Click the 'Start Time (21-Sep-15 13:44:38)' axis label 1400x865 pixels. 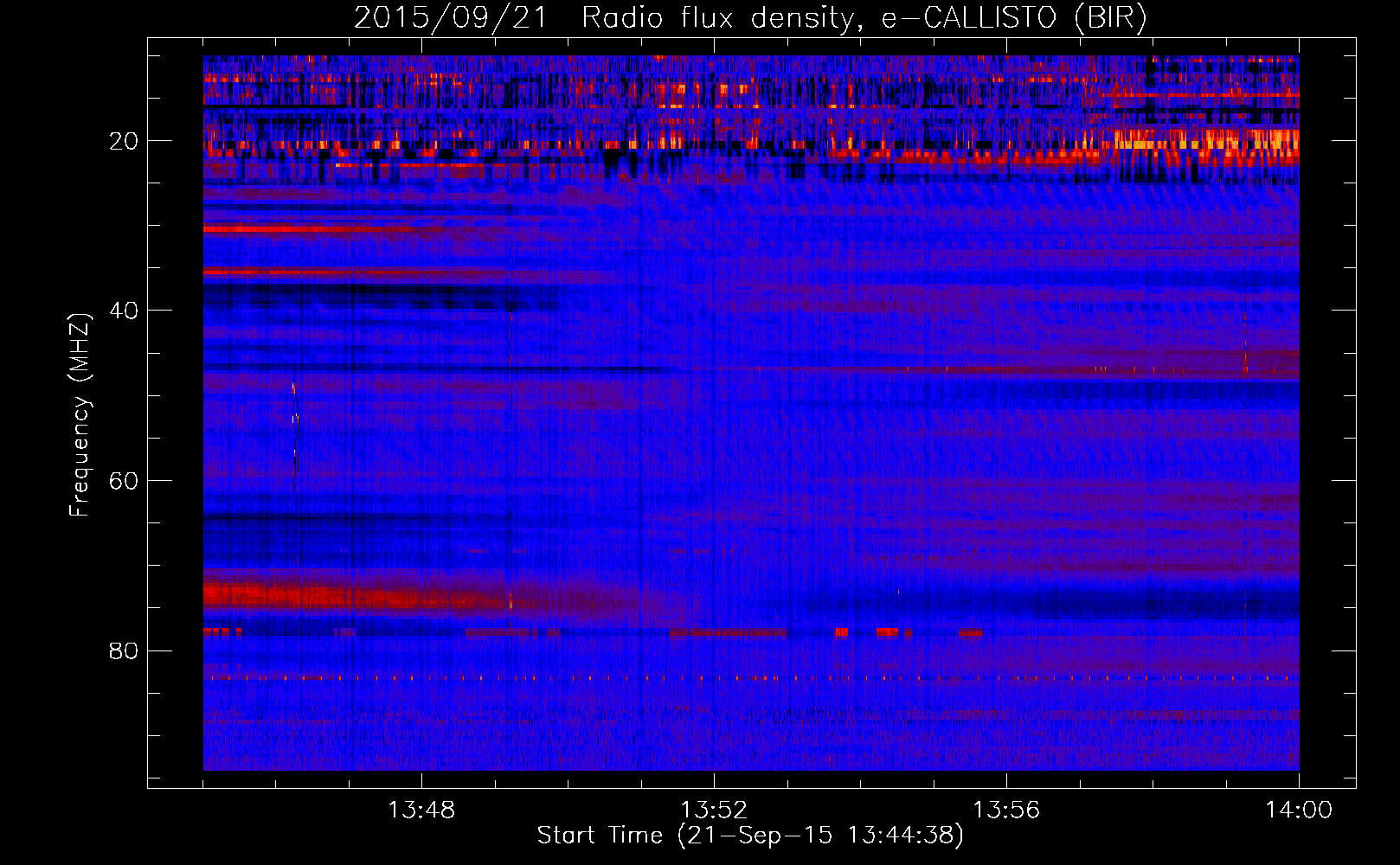pyautogui.click(x=750, y=836)
